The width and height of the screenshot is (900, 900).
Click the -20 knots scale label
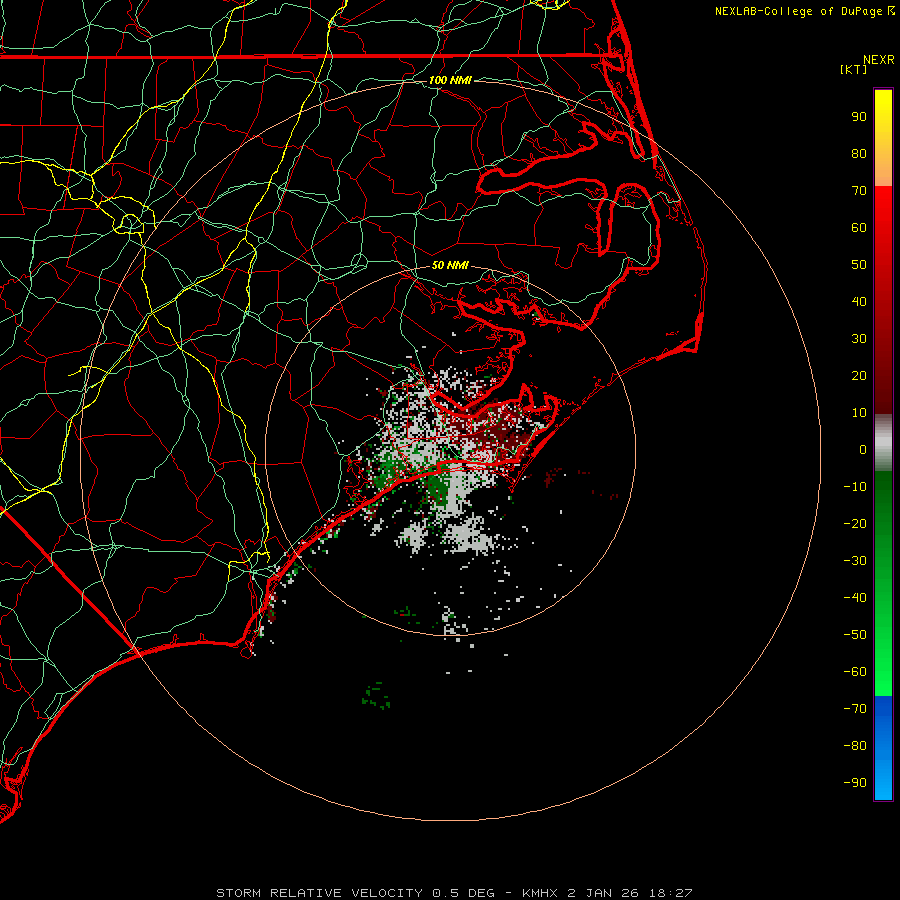(x=855, y=524)
